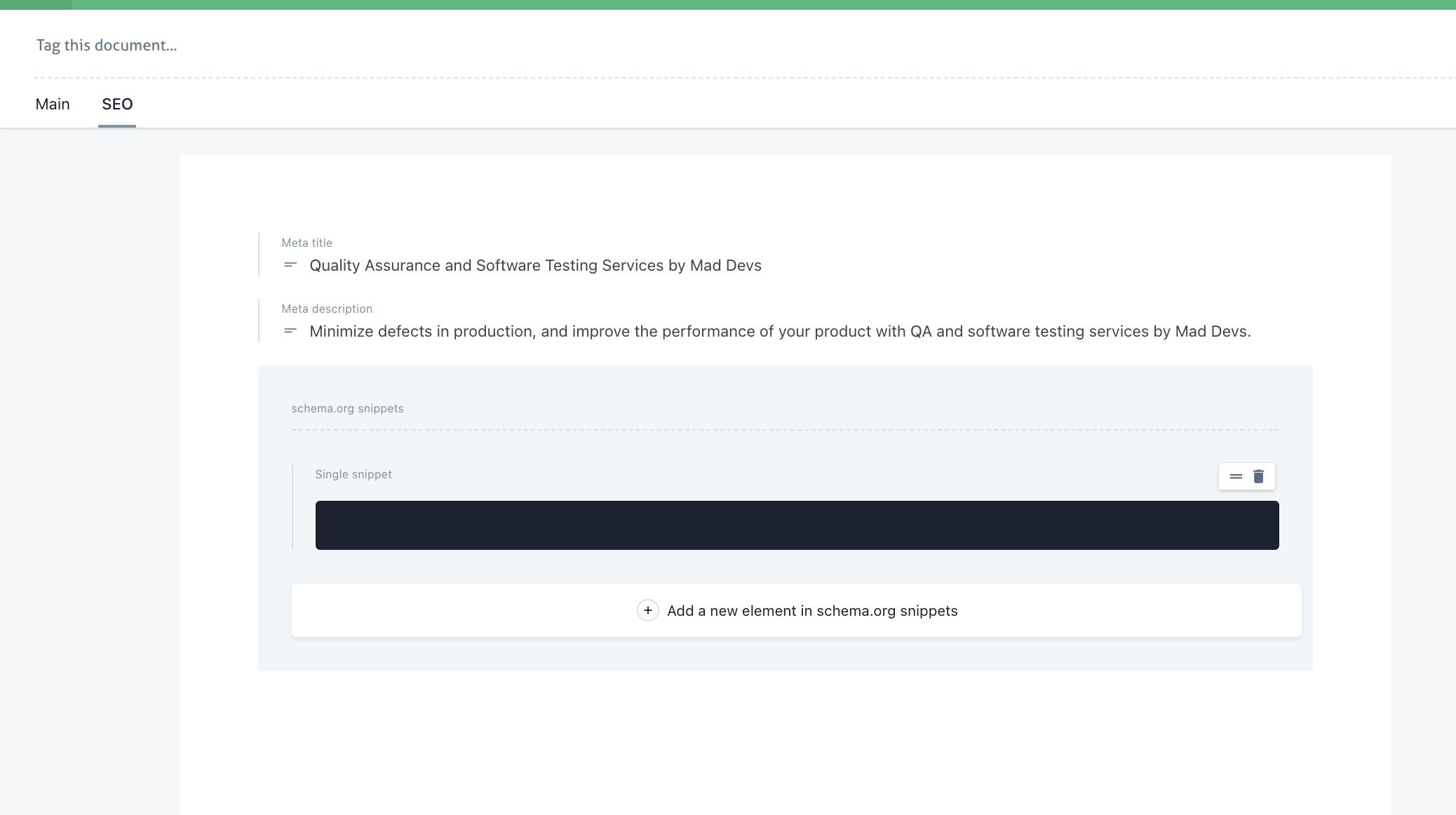Collapse the schema.org snippets fieldset
Viewport: 1456px width, 815px height.
[x=347, y=407]
